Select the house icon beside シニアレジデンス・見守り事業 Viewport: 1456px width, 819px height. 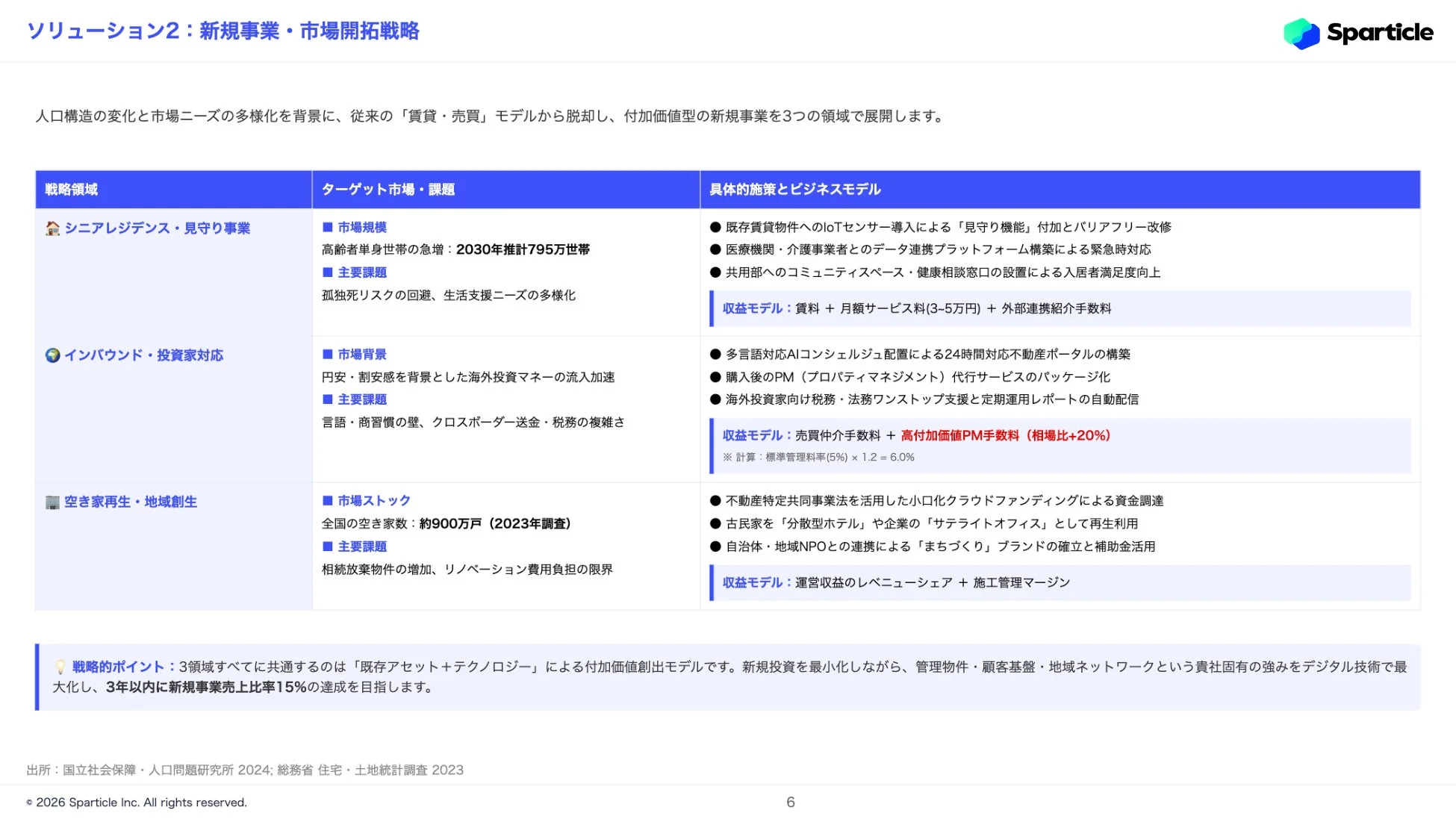coord(52,228)
